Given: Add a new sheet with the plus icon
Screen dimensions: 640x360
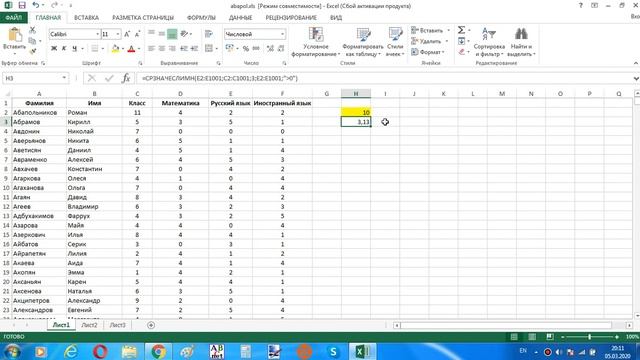Looking at the screenshot, I should pyautogui.click(x=151, y=325).
